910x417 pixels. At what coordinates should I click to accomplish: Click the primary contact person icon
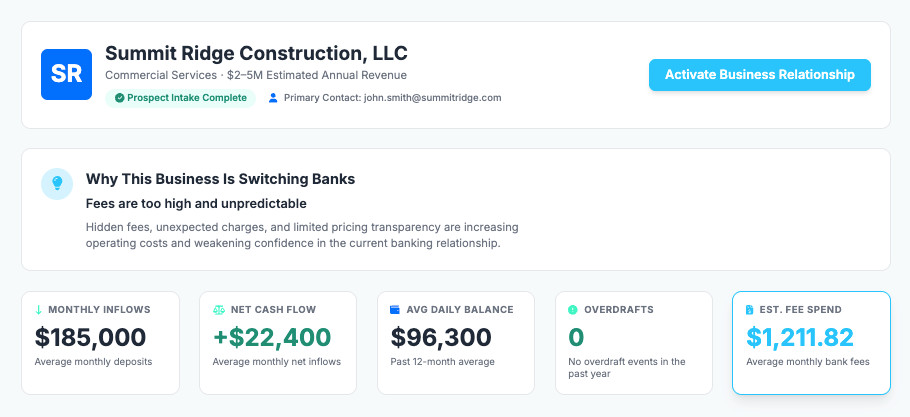click(273, 98)
